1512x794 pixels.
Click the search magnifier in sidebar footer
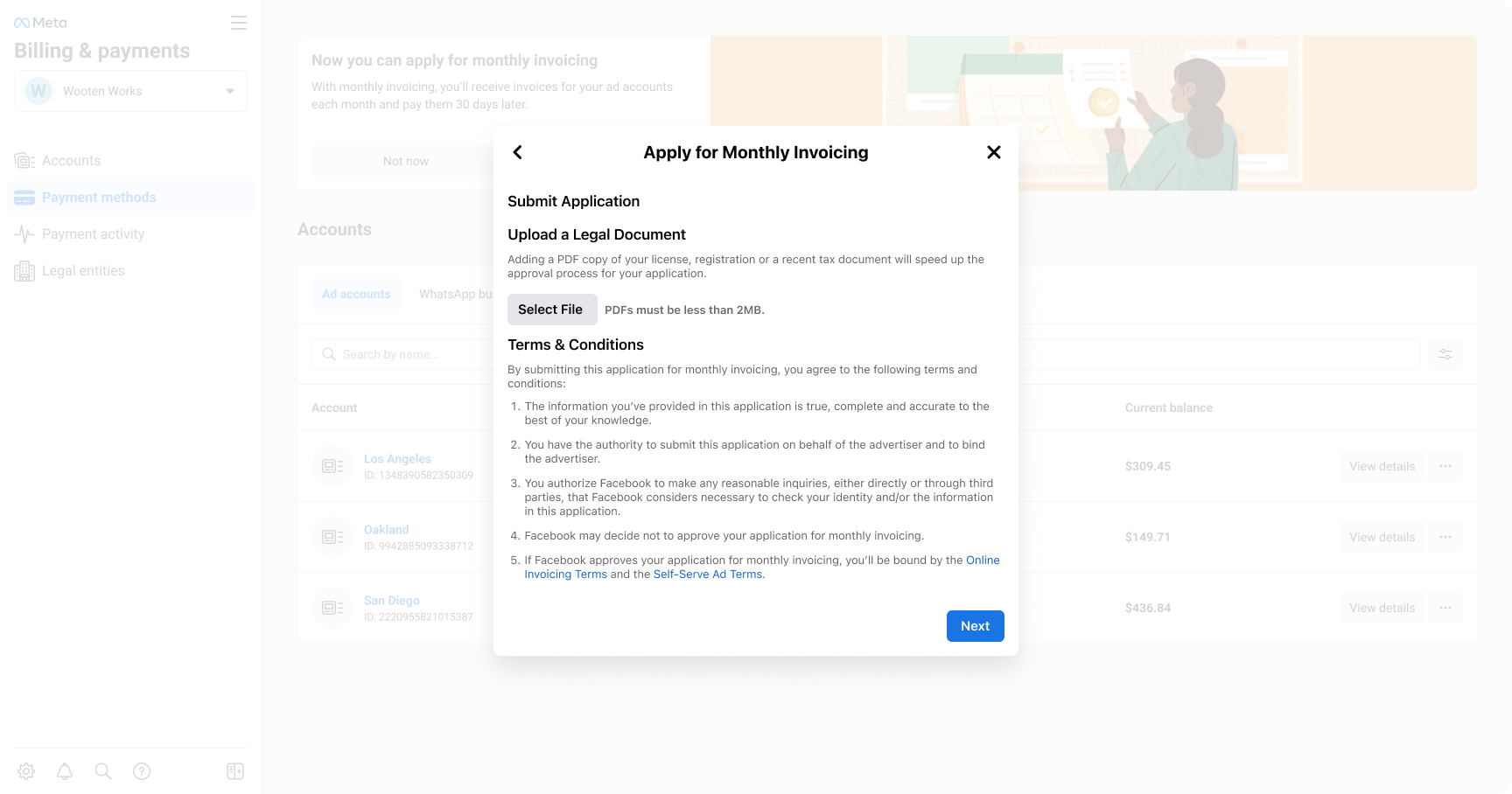click(103, 771)
